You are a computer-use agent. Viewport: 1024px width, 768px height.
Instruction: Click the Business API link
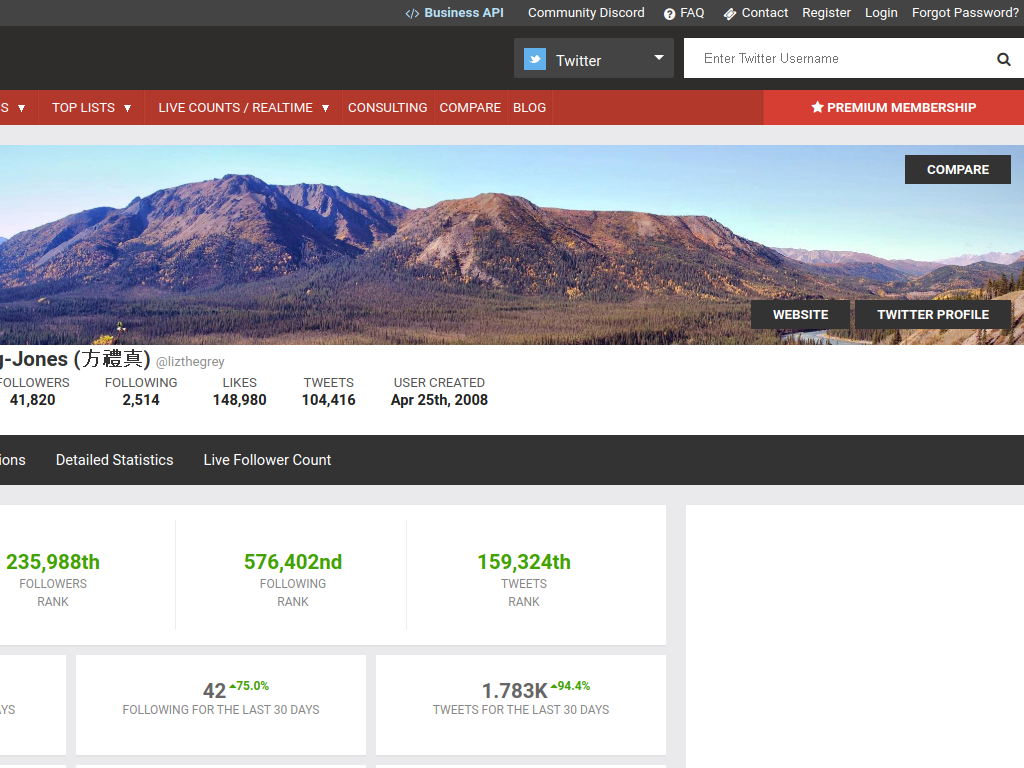(x=464, y=12)
